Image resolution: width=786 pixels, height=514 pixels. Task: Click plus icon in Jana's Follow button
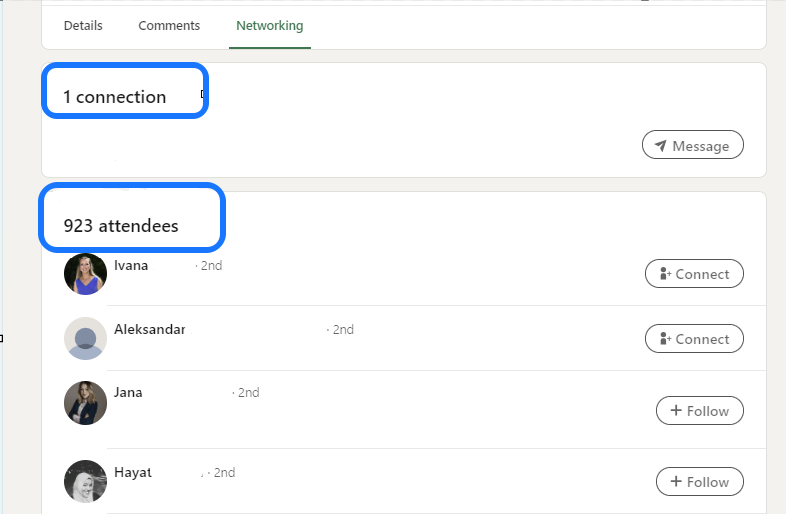[676, 411]
